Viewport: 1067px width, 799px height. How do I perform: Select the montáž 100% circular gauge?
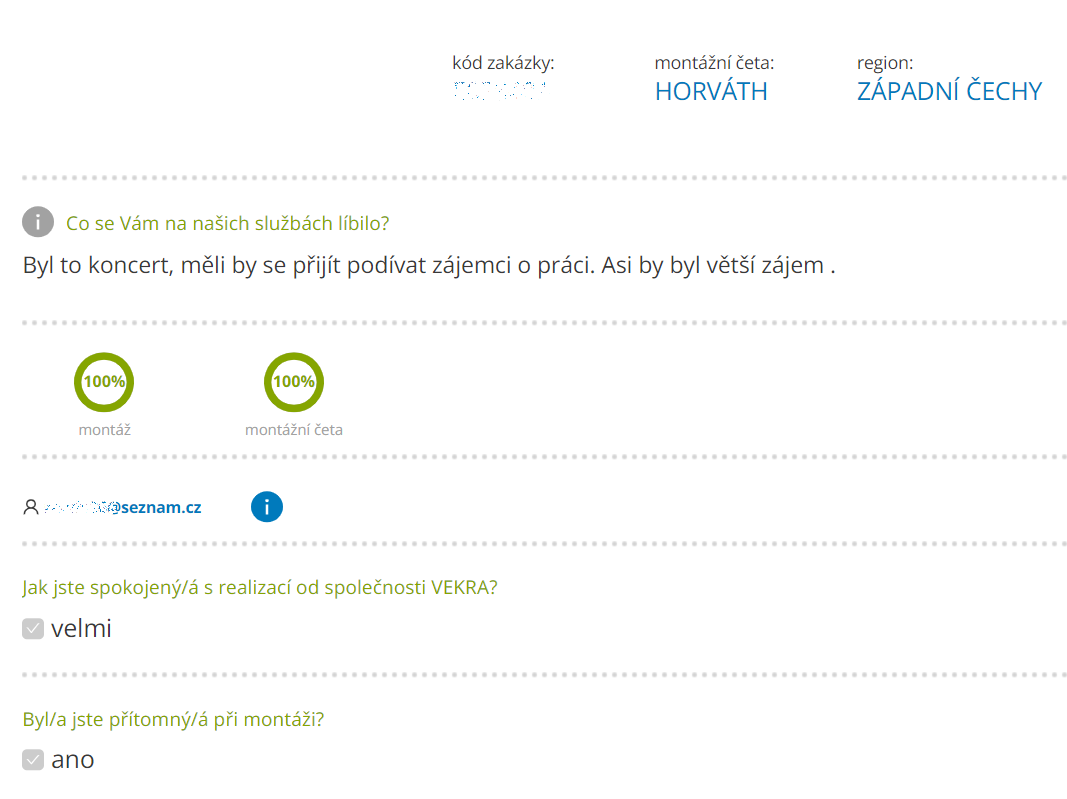coord(104,382)
